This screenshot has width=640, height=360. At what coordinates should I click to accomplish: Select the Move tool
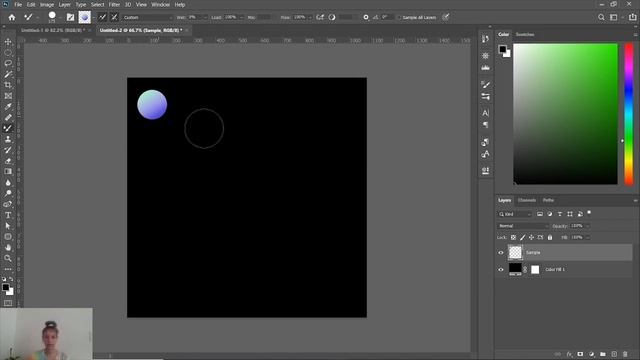click(8, 42)
